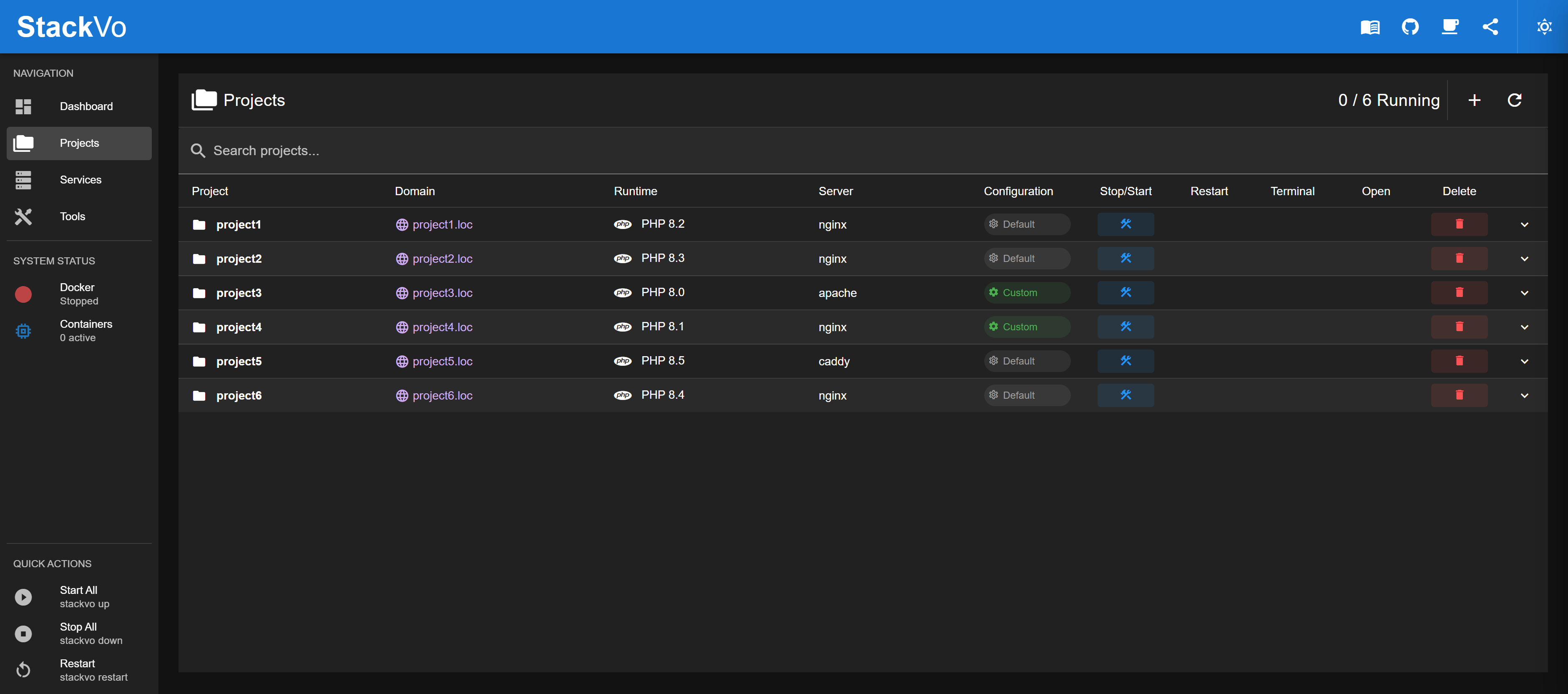Click the Start All quick action
Screen dimensions: 1568x694
coord(78,596)
